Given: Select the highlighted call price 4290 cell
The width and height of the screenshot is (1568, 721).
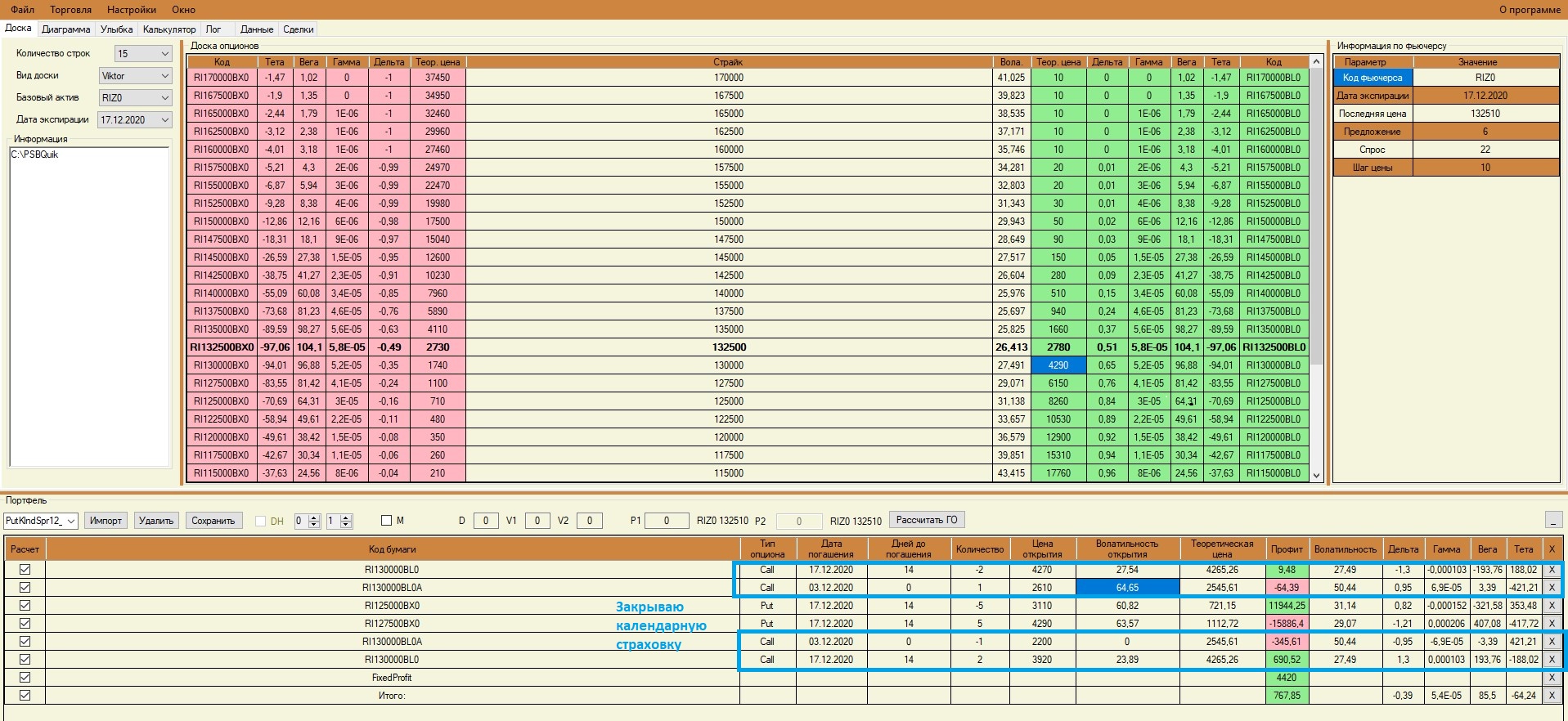Looking at the screenshot, I should pyautogui.click(x=1058, y=365).
